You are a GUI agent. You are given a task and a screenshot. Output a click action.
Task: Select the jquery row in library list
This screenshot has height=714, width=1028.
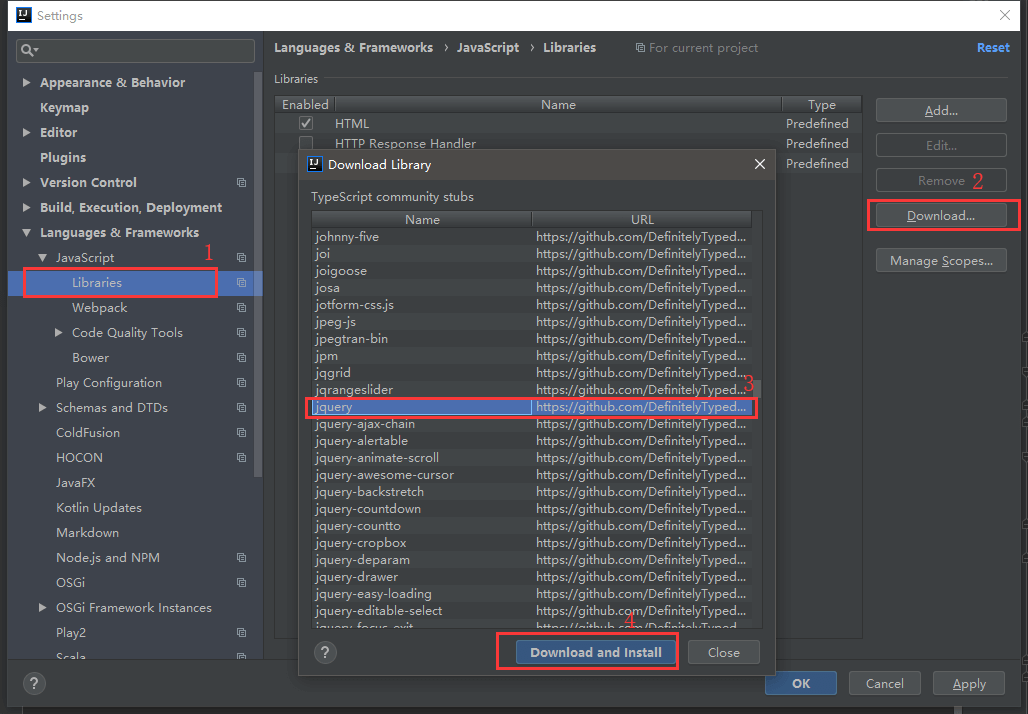click(x=532, y=407)
